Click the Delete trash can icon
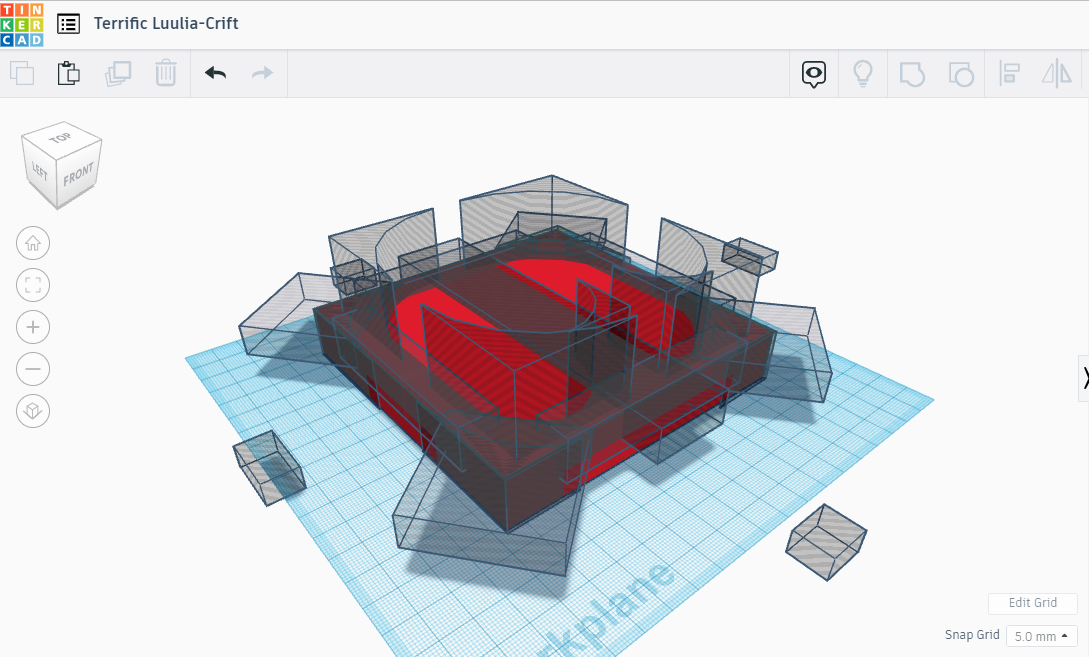This screenshot has width=1089, height=657. (x=165, y=73)
